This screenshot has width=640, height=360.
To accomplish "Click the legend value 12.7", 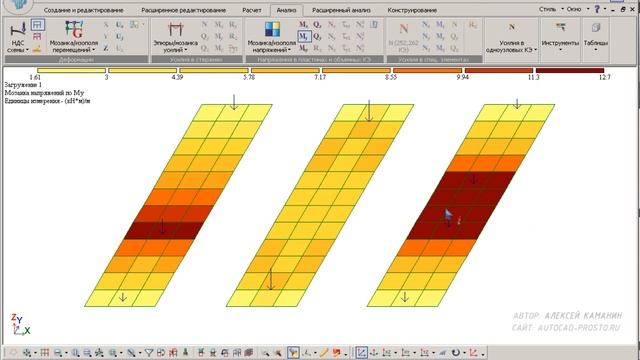I will coord(604,77).
